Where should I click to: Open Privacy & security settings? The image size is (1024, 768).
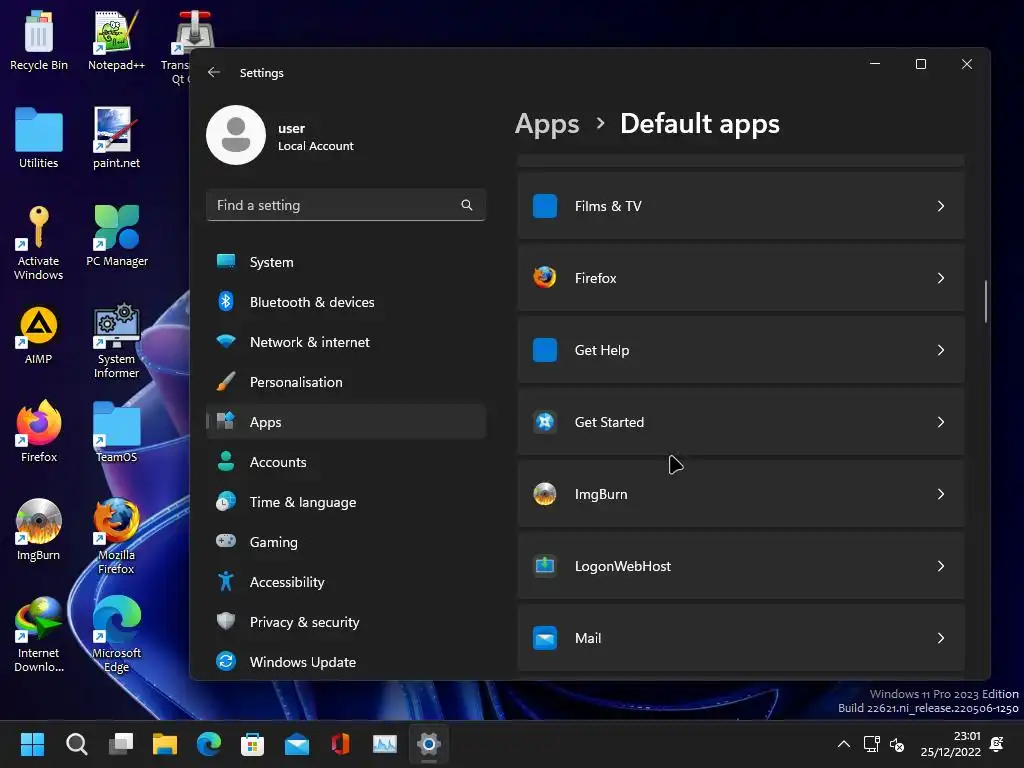tap(345, 622)
